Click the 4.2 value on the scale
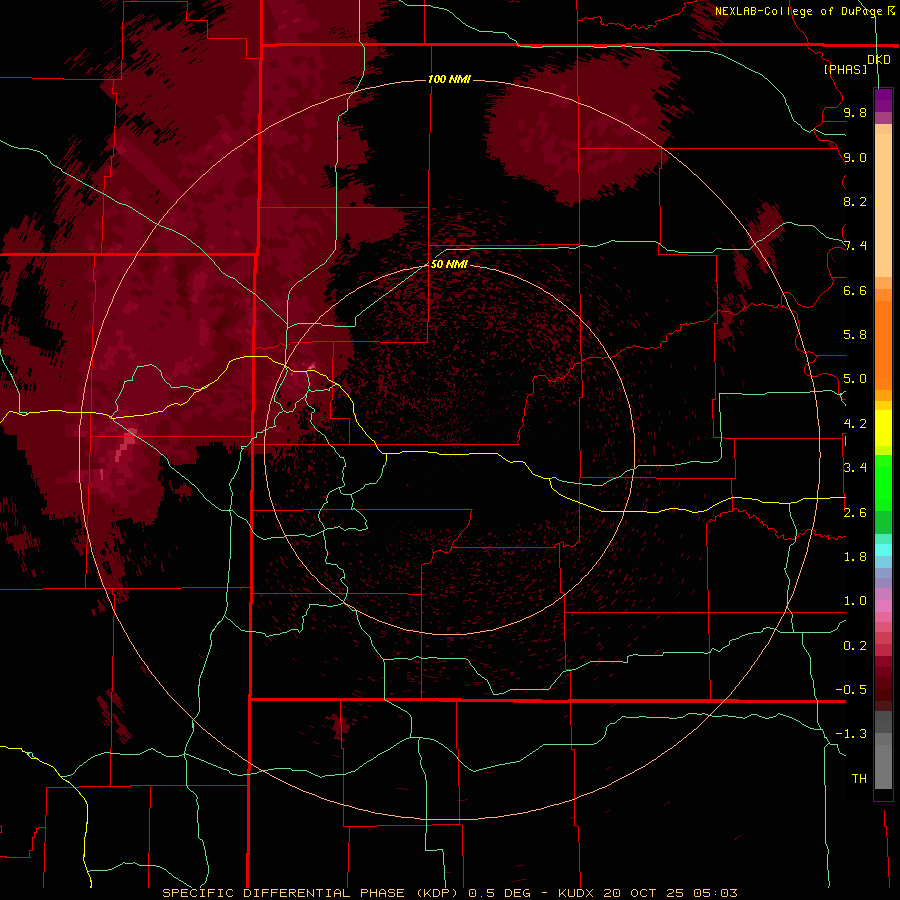Image resolution: width=900 pixels, height=900 pixels. 855,424
